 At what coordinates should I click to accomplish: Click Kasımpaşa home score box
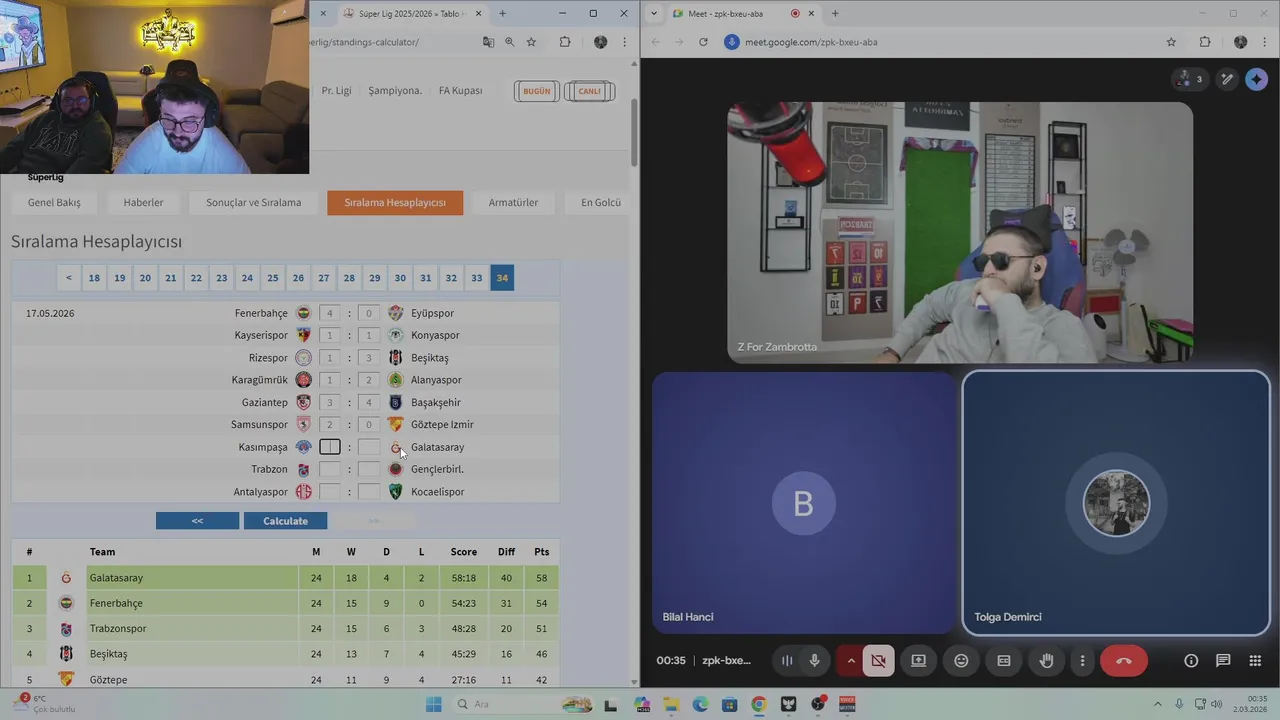pyautogui.click(x=330, y=447)
